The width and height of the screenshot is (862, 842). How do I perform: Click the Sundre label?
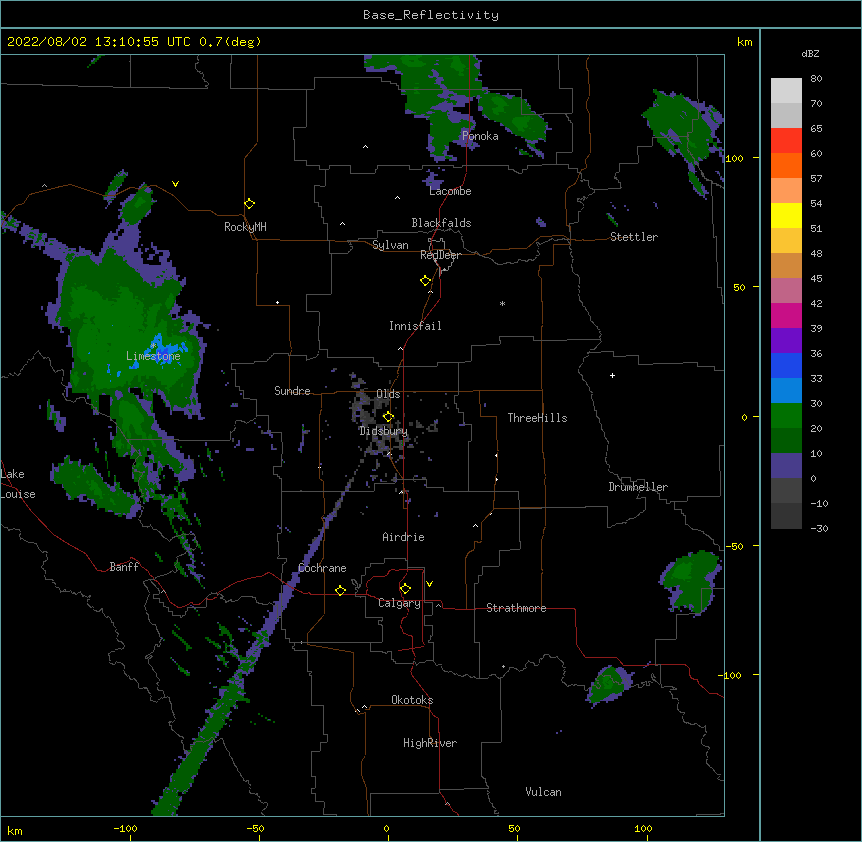(292, 391)
